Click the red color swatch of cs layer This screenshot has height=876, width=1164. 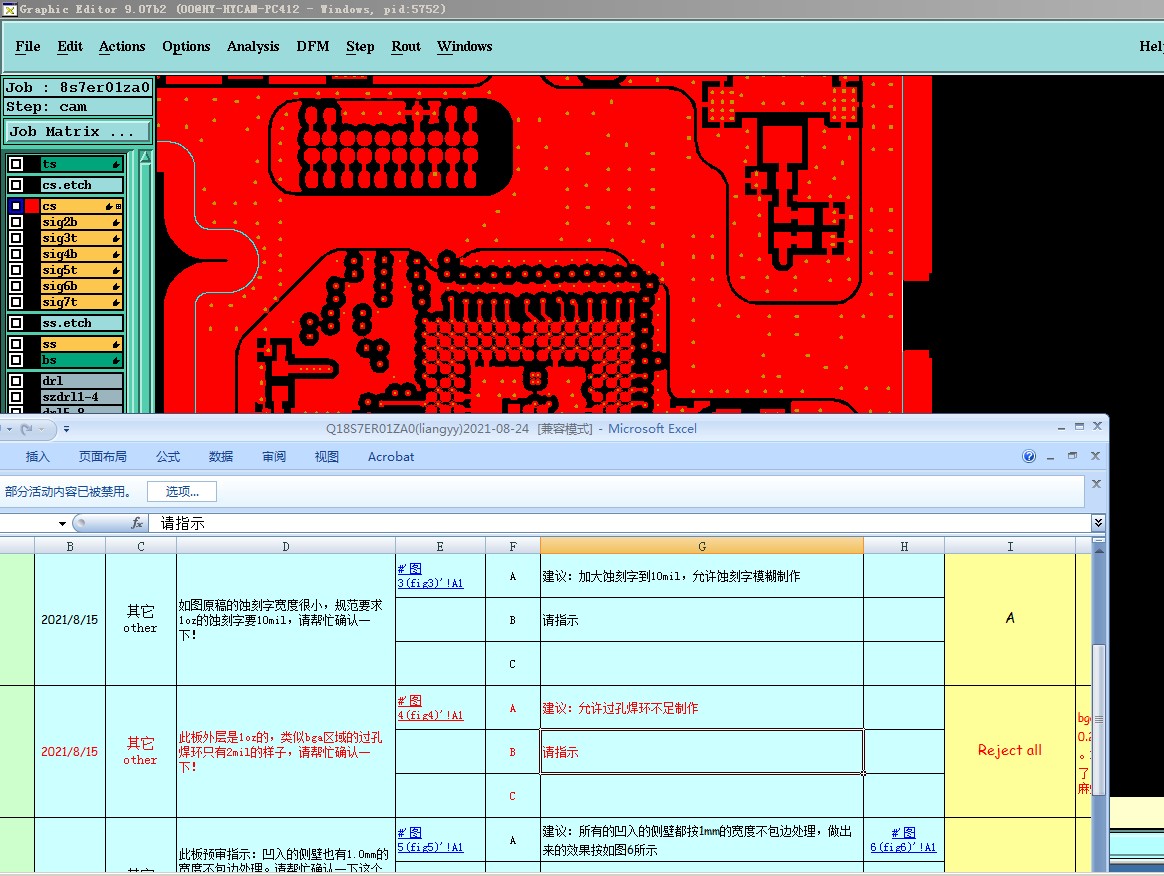click(32, 206)
